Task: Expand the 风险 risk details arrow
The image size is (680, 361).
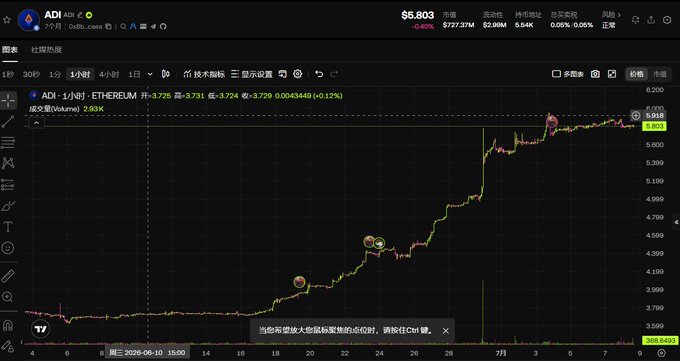Action: click(619, 15)
